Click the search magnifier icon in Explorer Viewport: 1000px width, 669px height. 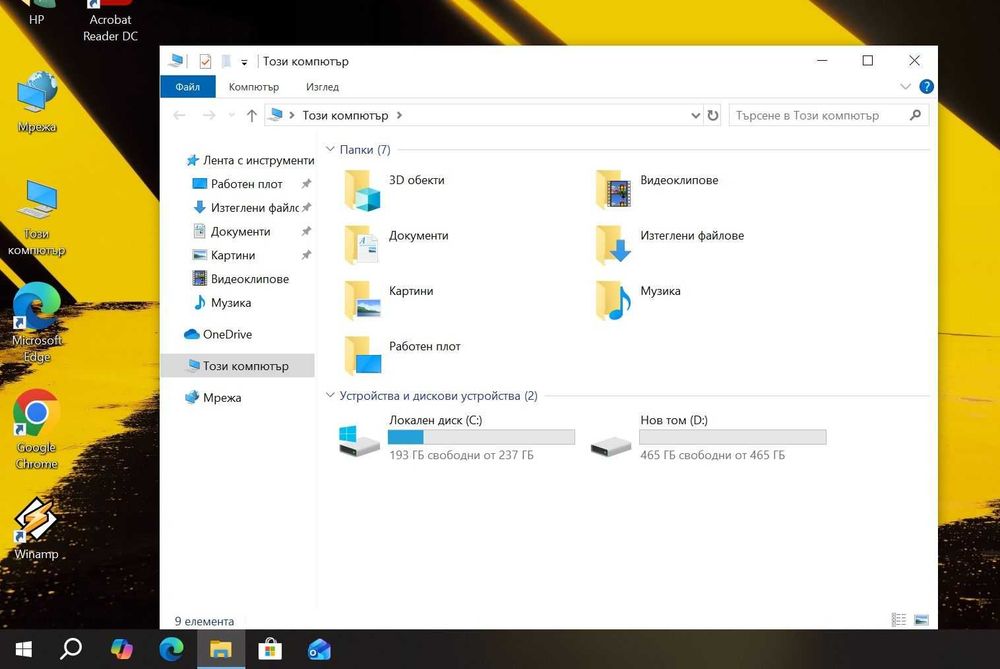click(915, 115)
